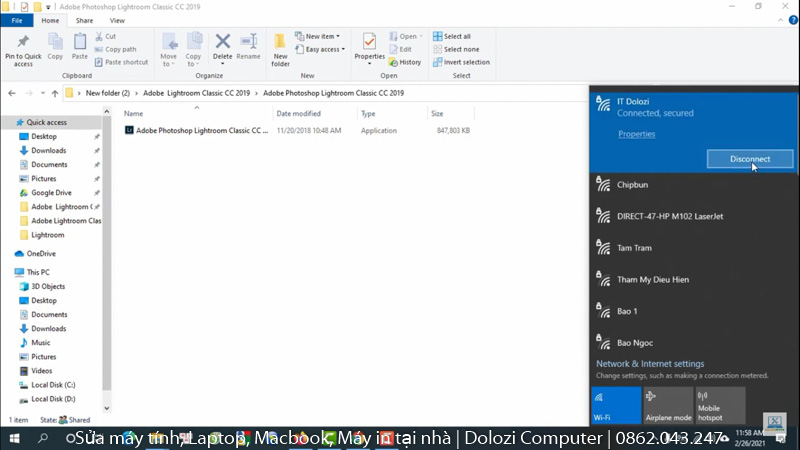Disconnect from IT Dolozi network
800x450 pixels.
(x=749, y=158)
